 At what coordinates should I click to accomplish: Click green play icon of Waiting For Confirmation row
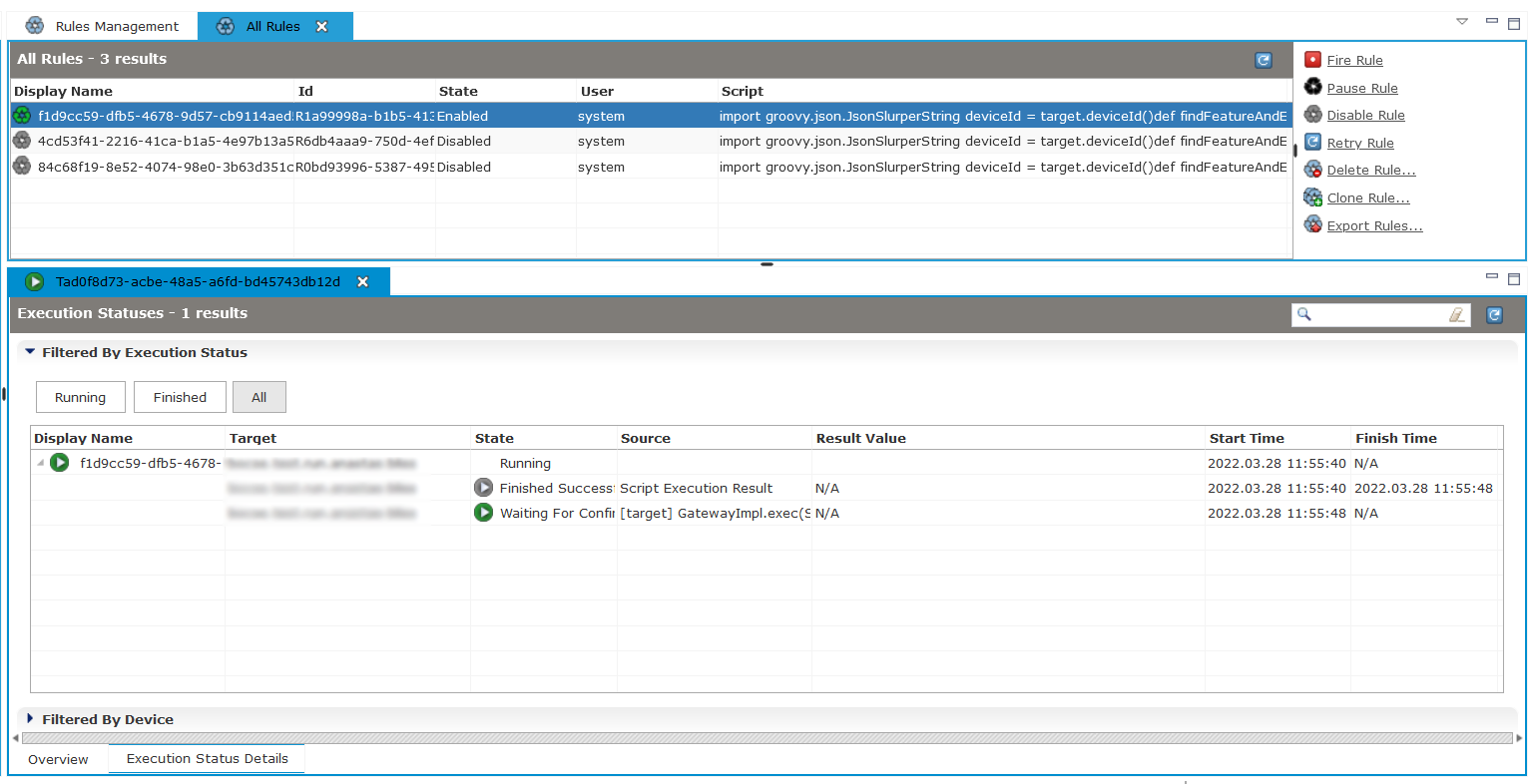tap(483, 513)
